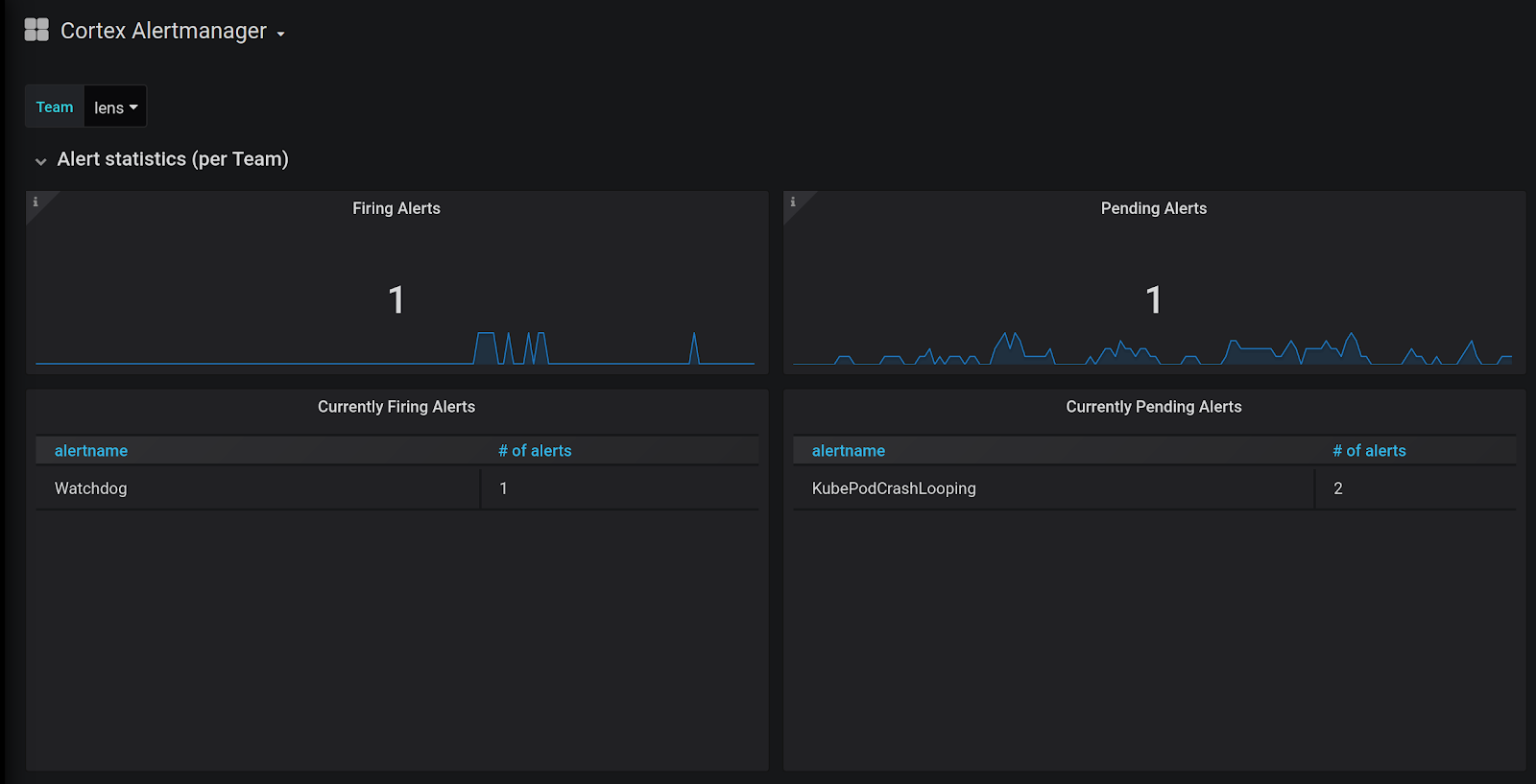Open the Team variable dropdown showing lens
Screen dimensions: 1536x784
point(115,107)
